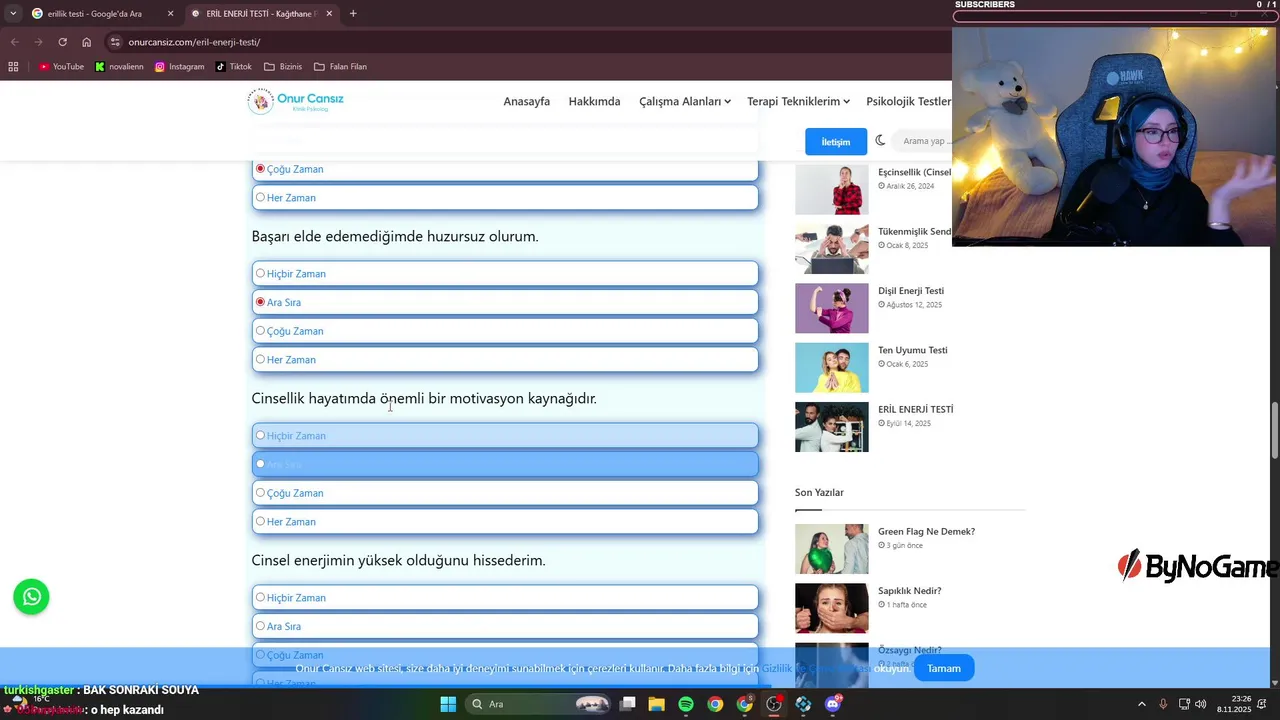The height and width of the screenshot is (720, 1280).
Task: Open File Explorer from taskbar
Action: 656,704
